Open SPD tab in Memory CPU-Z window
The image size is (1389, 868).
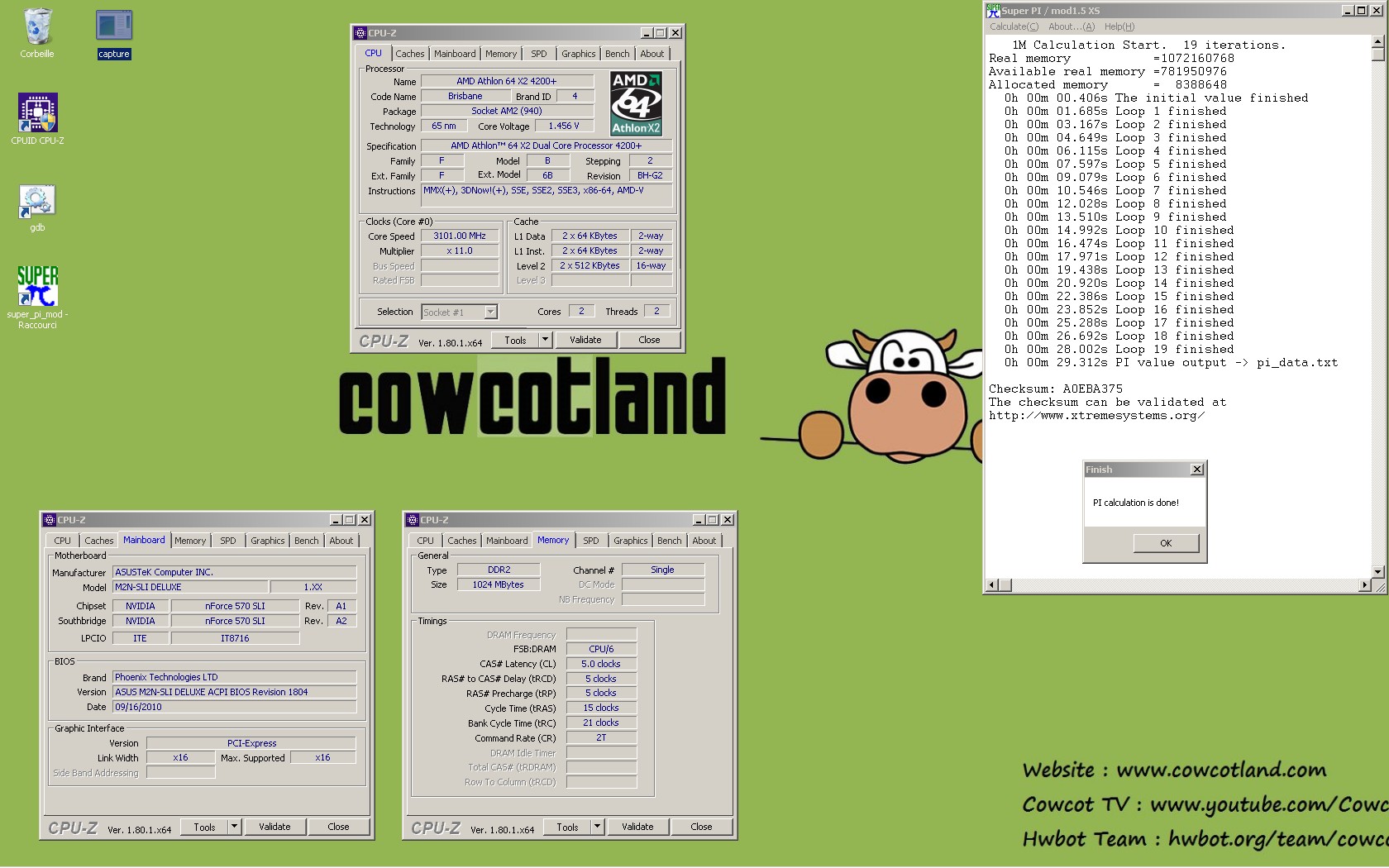[x=591, y=541]
